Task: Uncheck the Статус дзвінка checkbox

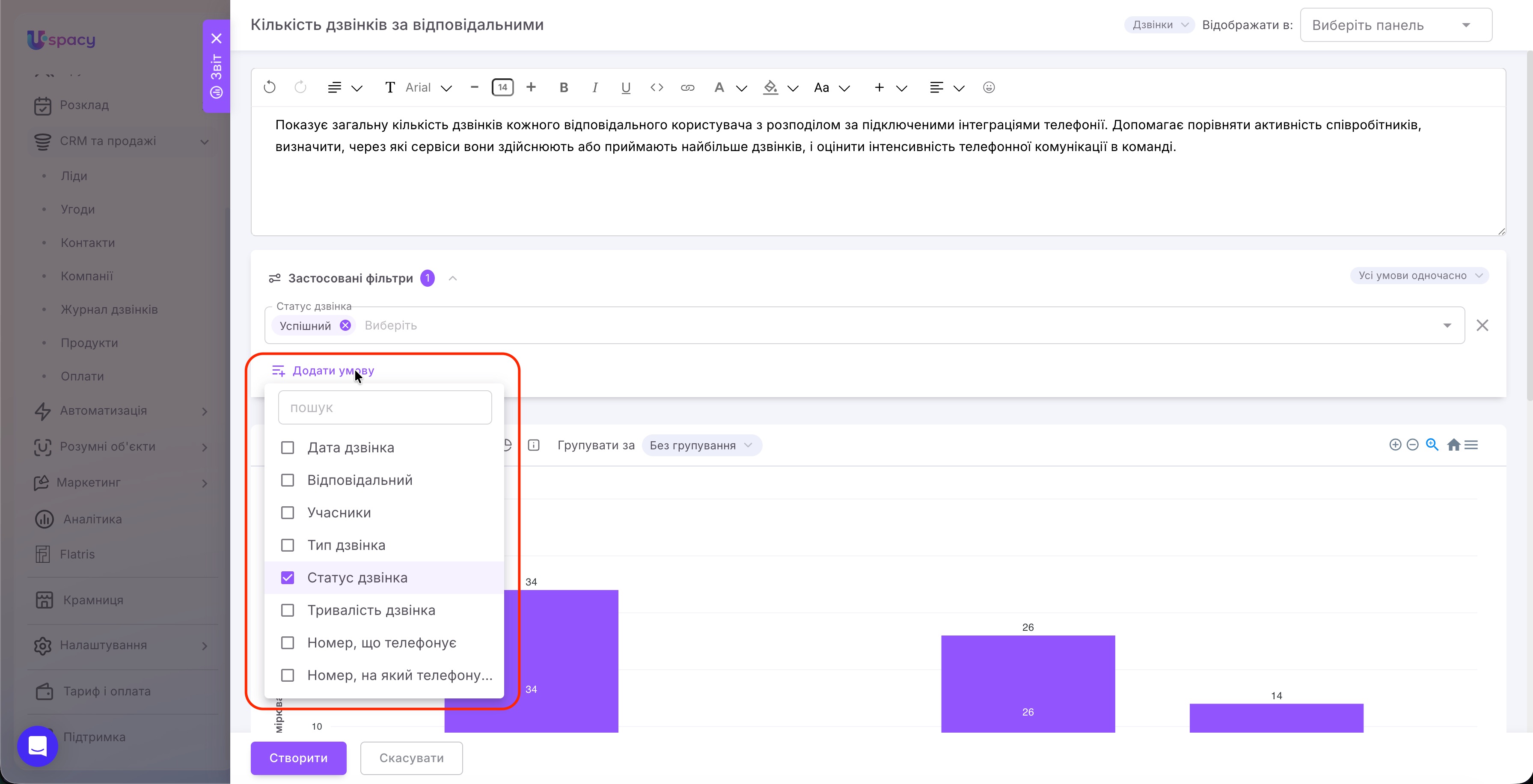Action: click(288, 578)
